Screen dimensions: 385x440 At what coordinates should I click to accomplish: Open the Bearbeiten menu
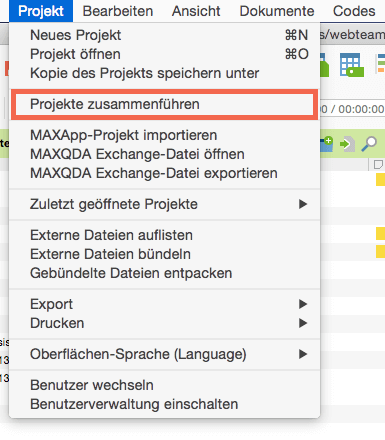(x=118, y=11)
